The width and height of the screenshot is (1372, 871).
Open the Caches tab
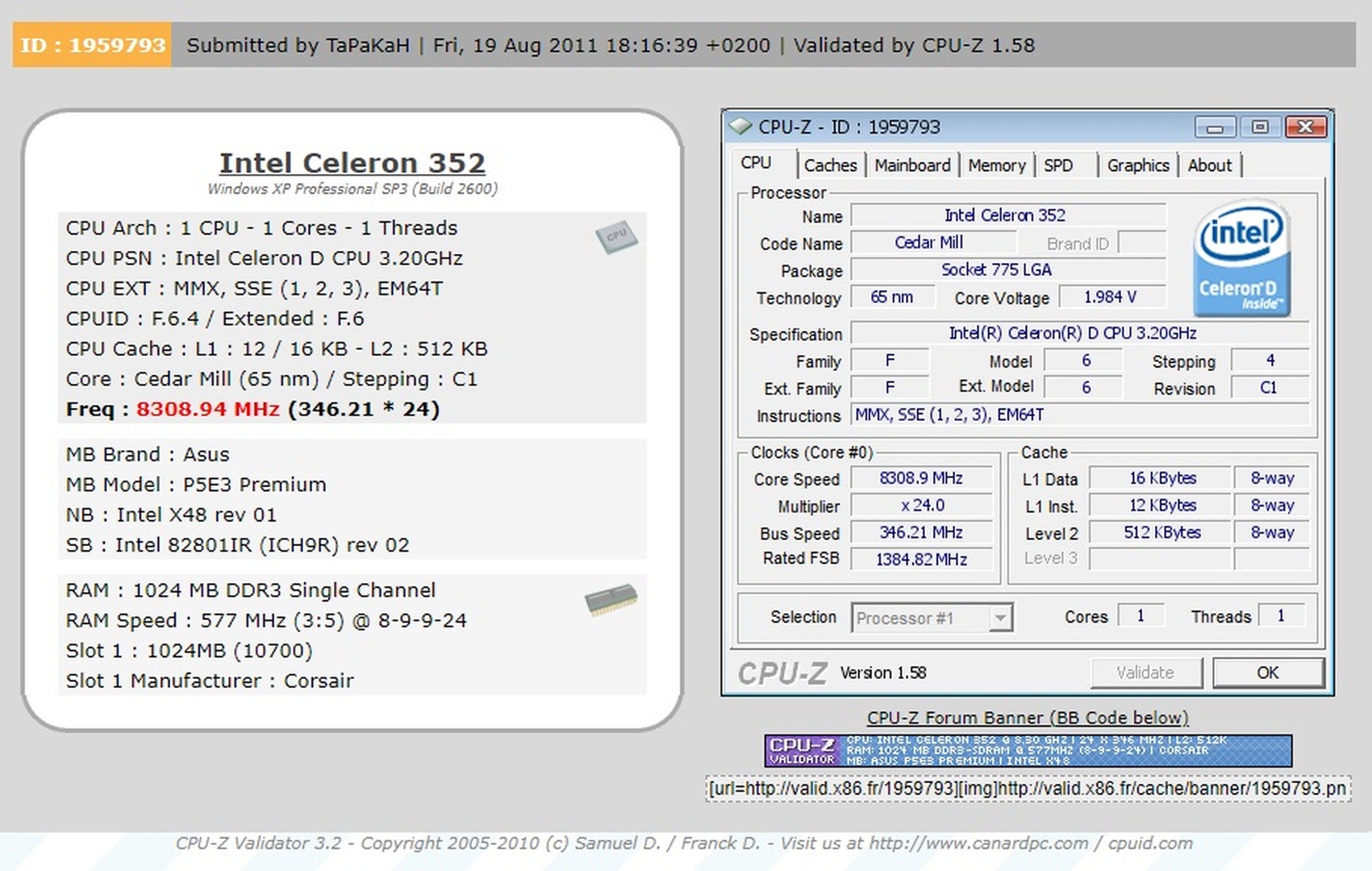830,165
